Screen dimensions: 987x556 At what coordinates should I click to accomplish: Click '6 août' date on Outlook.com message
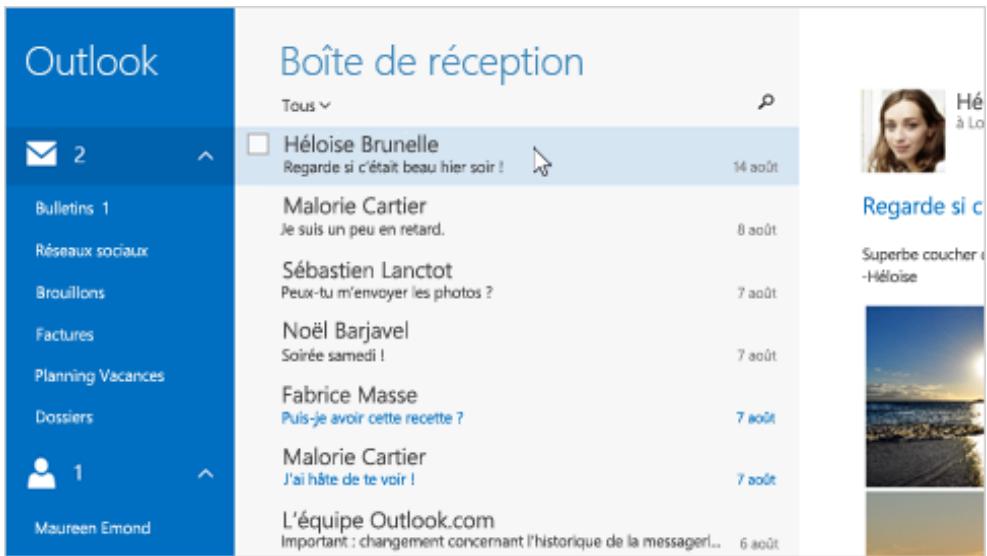[759, 543]
